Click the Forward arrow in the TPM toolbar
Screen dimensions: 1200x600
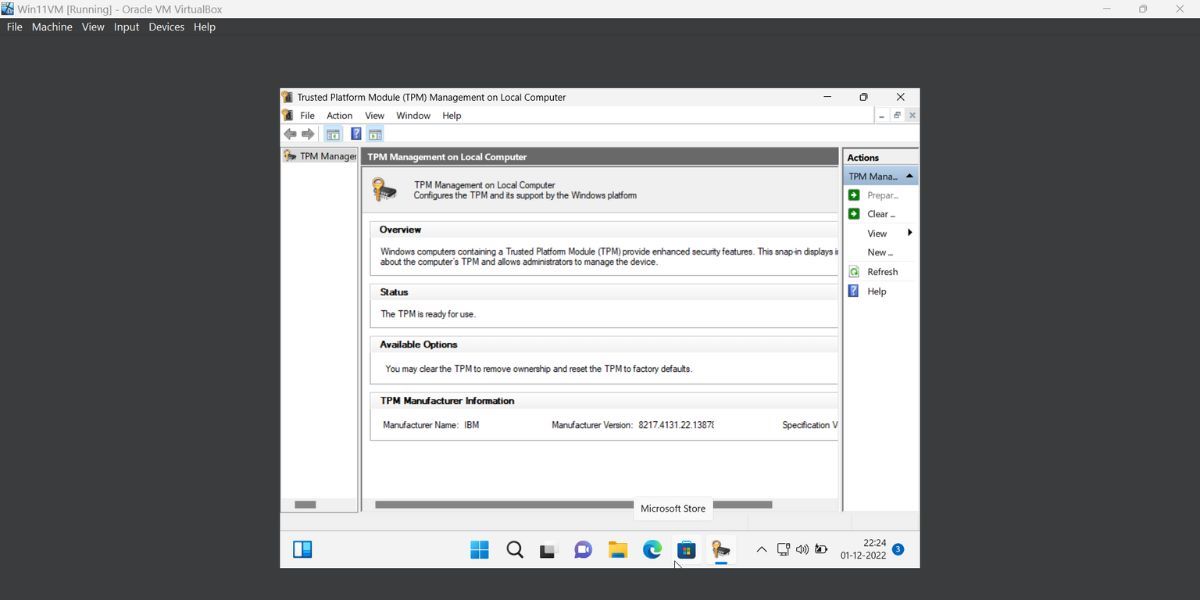point(308,134)
